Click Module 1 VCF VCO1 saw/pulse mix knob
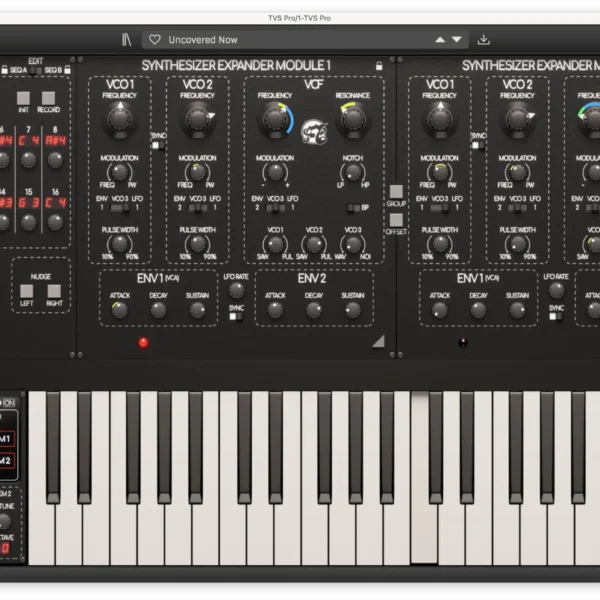This screenshot has width=600, height=600. (x=275, y=245)
